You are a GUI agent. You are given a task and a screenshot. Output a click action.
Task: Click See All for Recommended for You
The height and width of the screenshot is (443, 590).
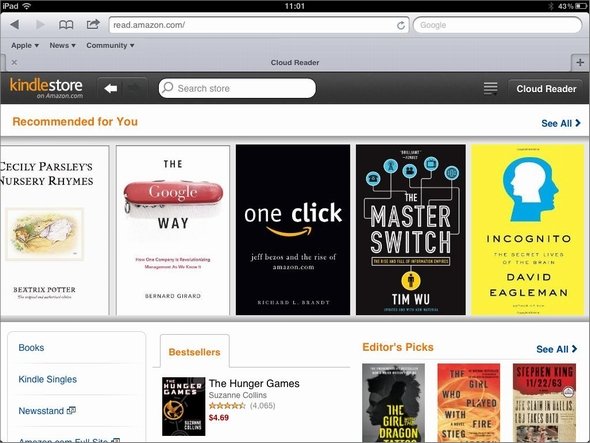(561, 123)
